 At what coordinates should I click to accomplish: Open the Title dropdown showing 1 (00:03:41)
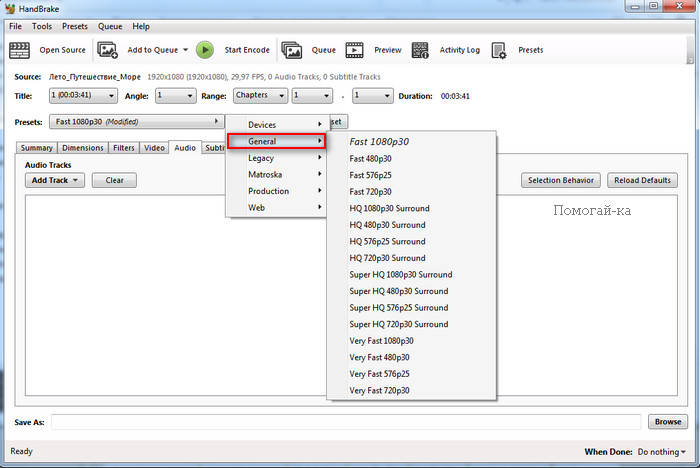pos(83,96)
